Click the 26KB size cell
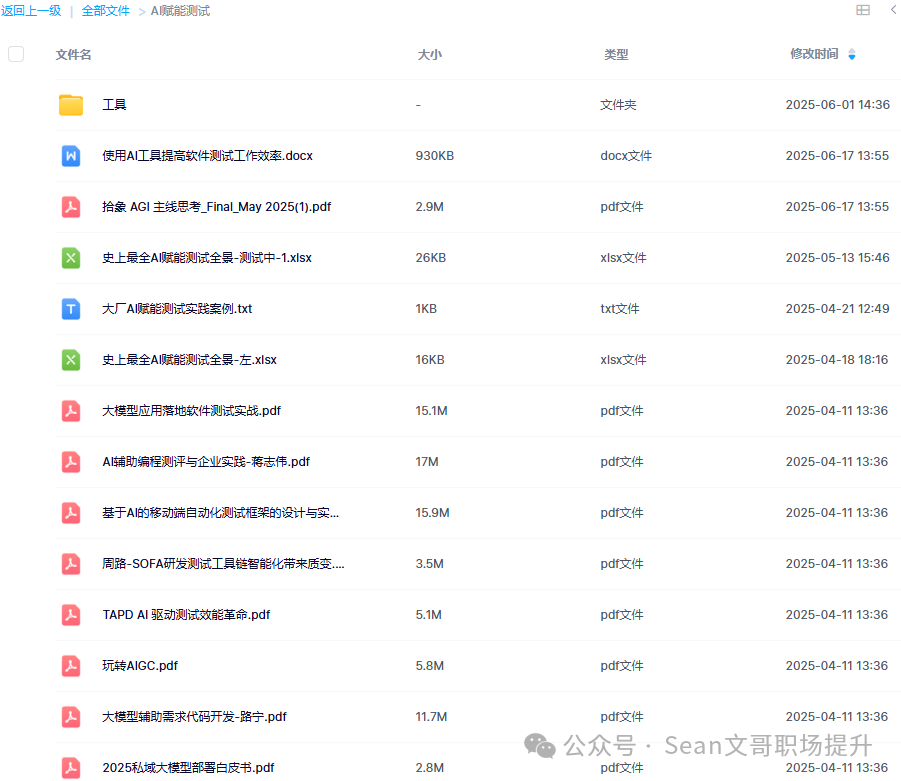 point(431,258)
